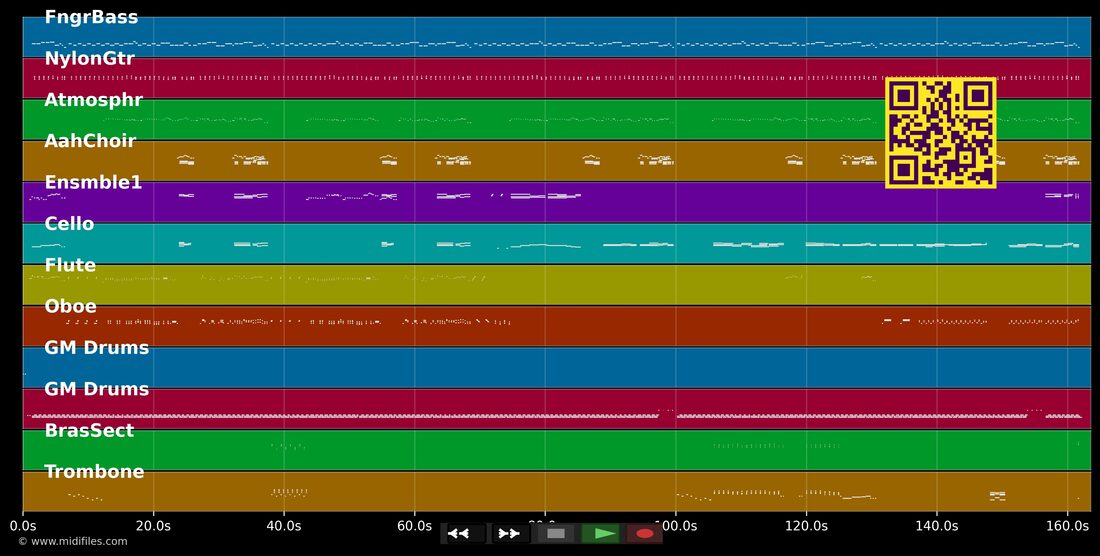
Task: Click the 140.0s time axis label
Action: (937, 525)
